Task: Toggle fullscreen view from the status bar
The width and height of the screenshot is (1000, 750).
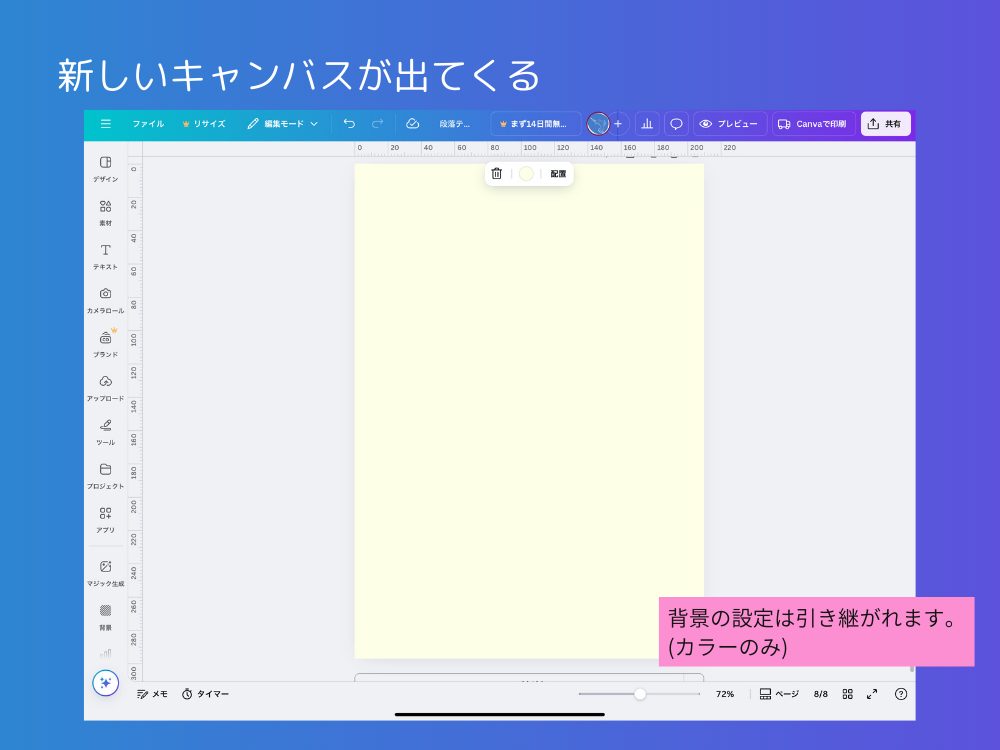Action: [x=871, y=694]
